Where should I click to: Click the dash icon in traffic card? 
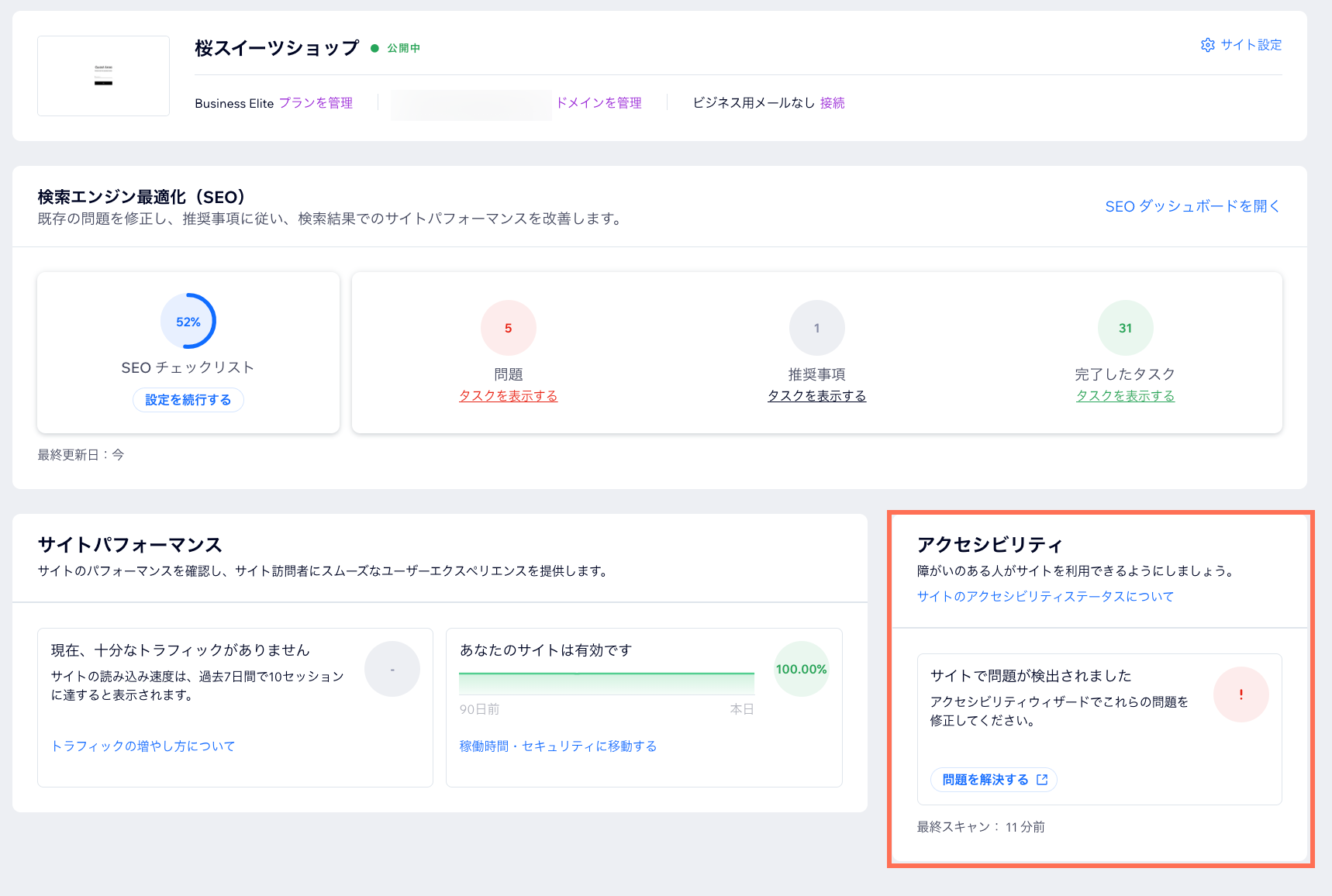(392, 668)
